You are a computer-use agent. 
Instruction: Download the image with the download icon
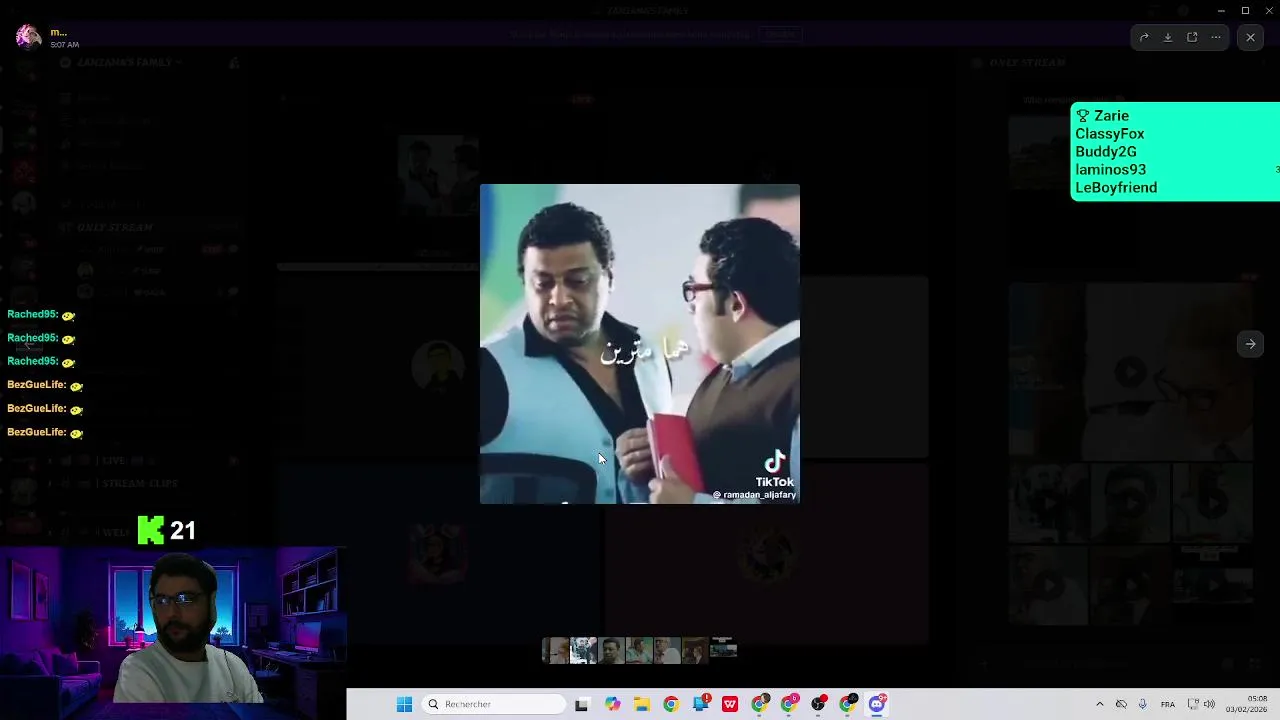click(x=1168, y=37)
